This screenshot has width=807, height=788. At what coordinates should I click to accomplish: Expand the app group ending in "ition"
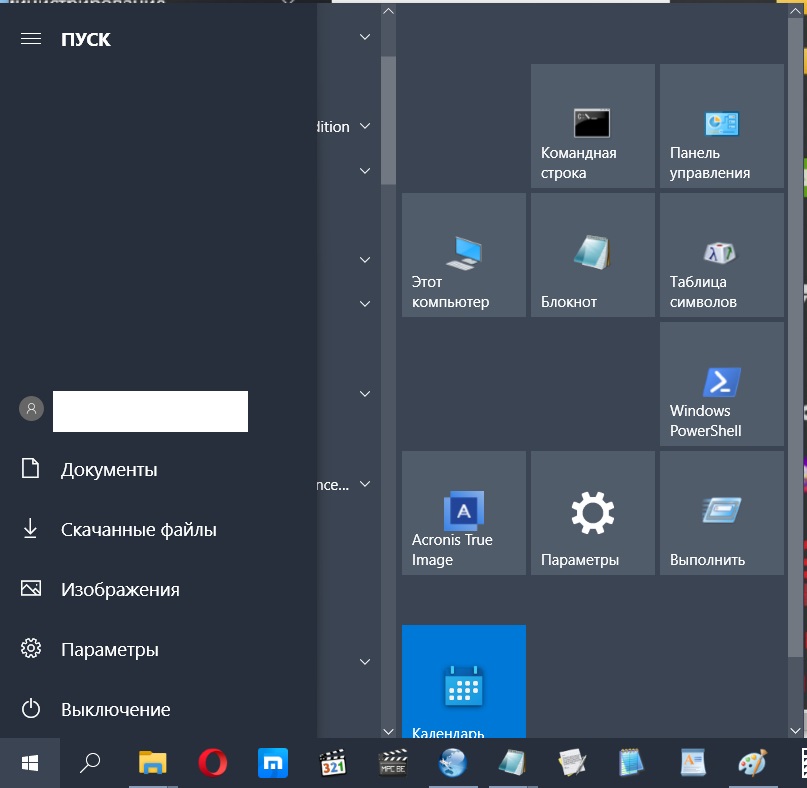(365, 126)
